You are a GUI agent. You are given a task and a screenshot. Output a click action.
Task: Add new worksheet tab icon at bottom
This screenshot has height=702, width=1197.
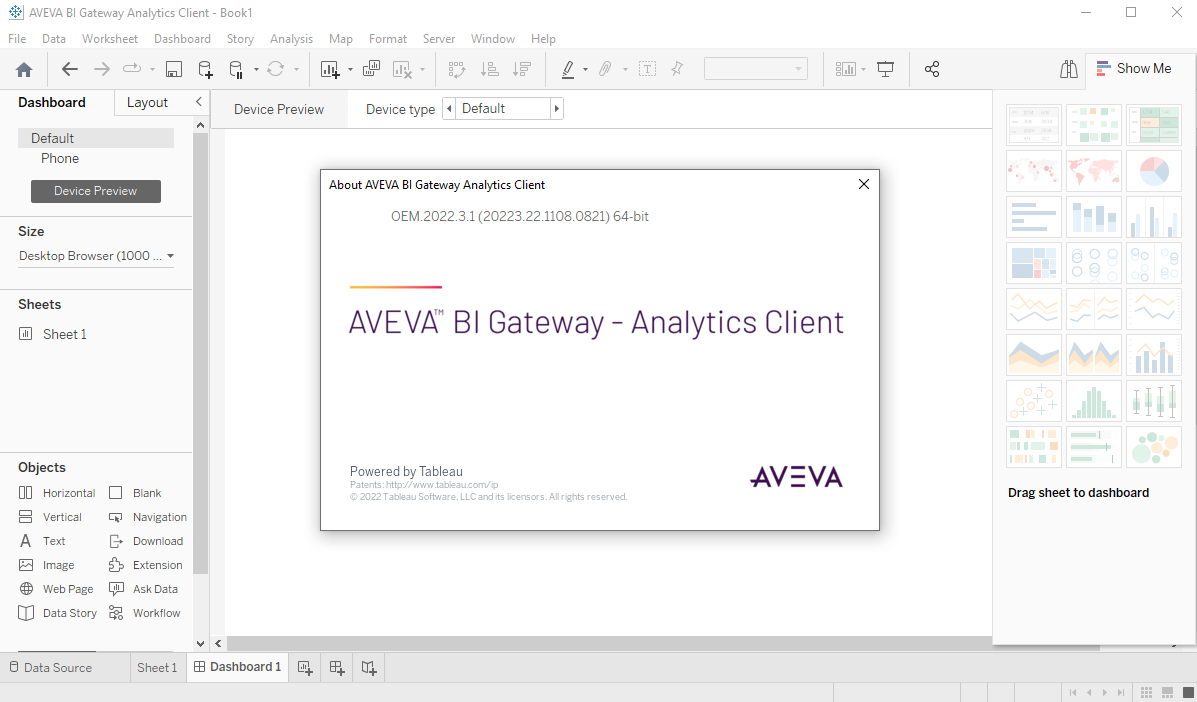[305, 668]
